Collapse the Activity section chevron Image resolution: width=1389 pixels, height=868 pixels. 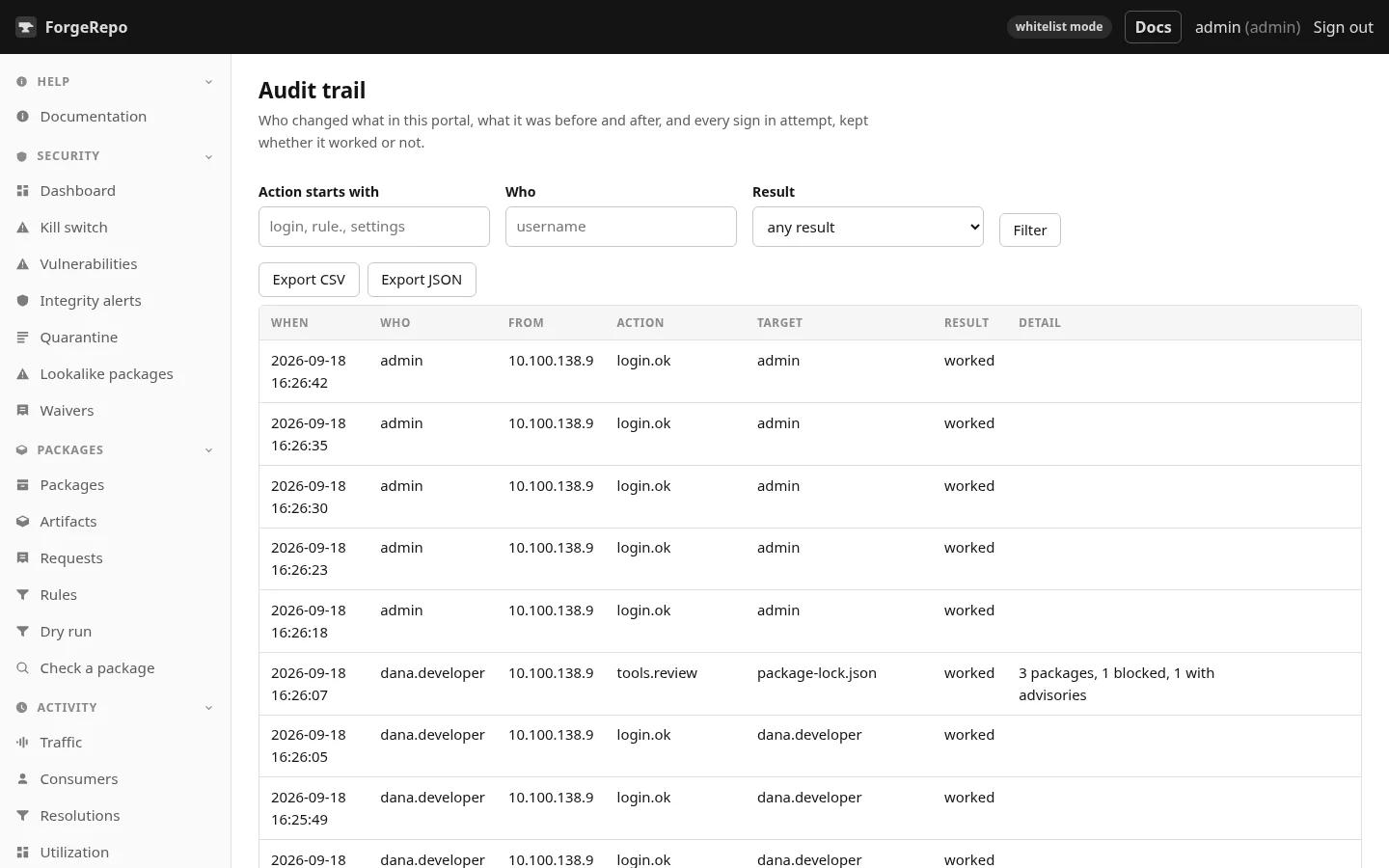click(208, 708)
